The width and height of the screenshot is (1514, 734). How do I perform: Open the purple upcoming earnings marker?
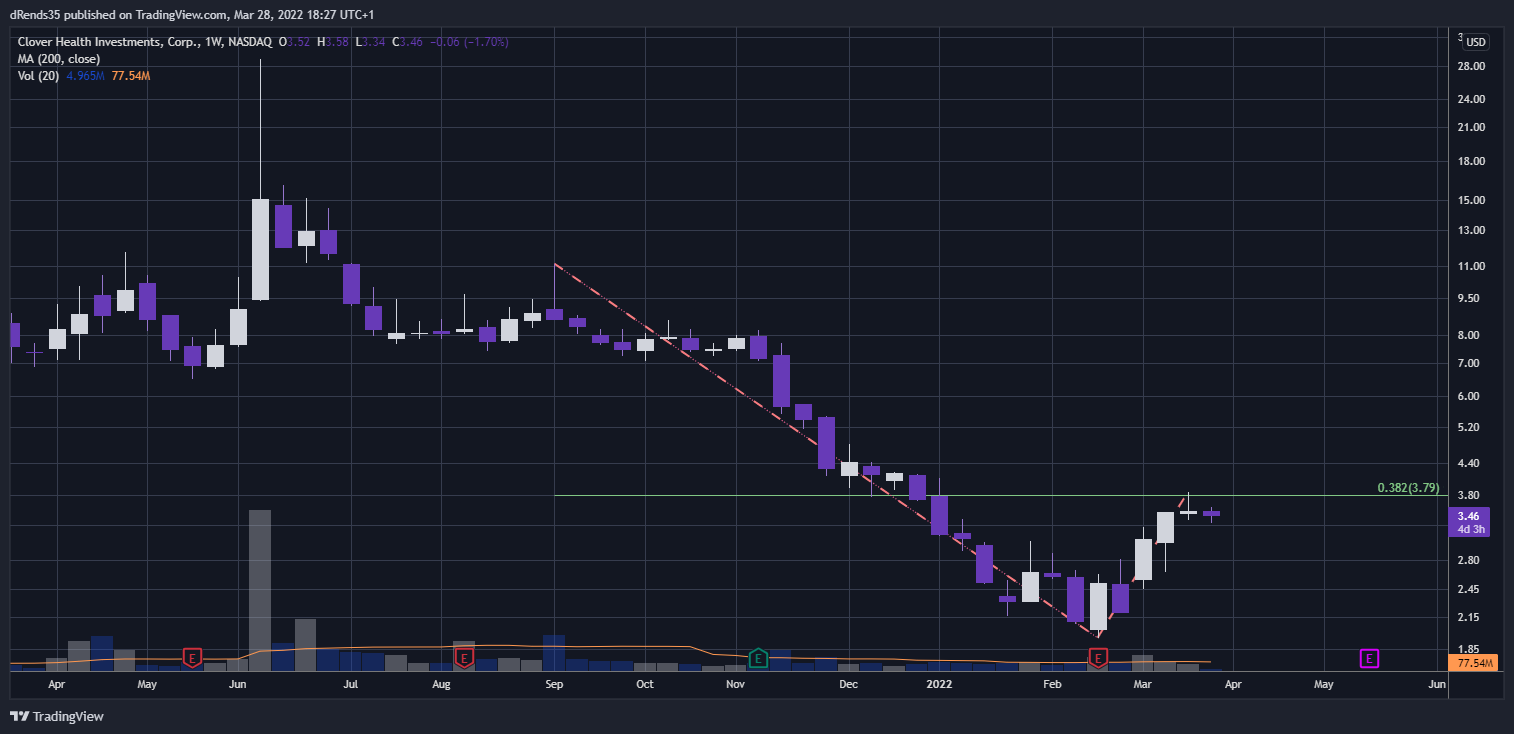click(1370, 657)
